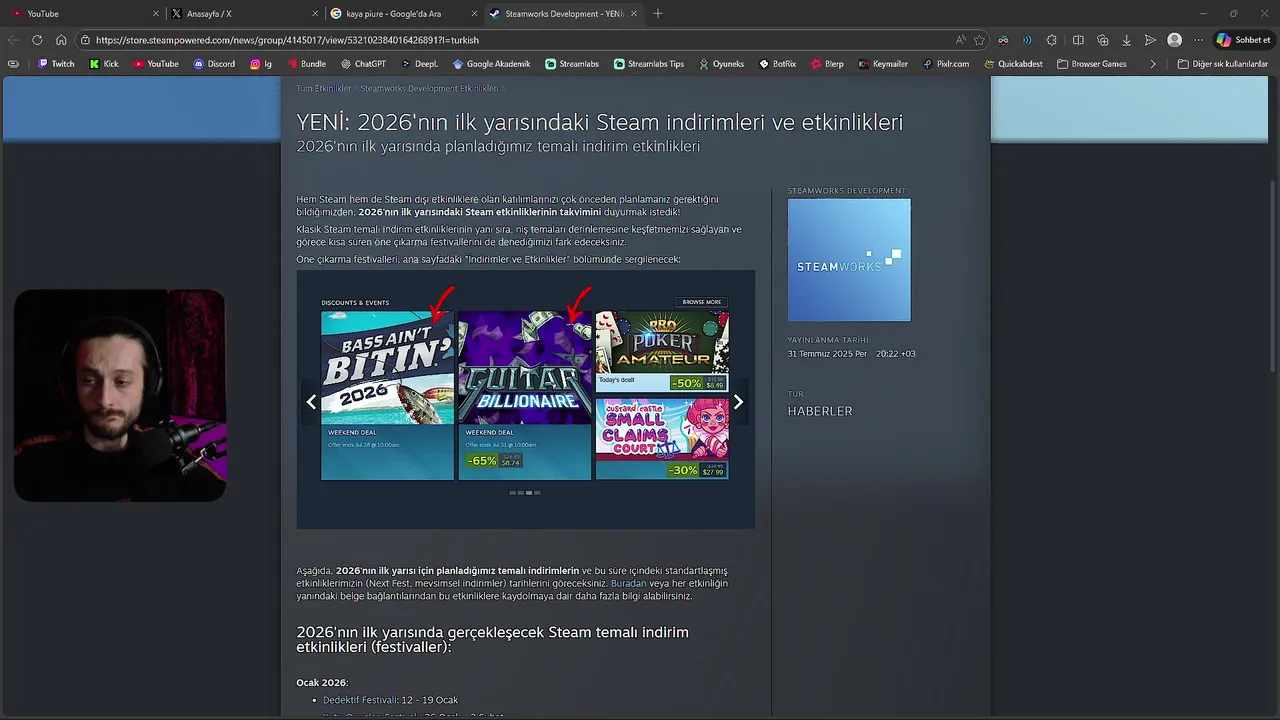This screenshot has height=720, width=1280.
Task: Click the back navigation arrow
Action: click(13, 40)
